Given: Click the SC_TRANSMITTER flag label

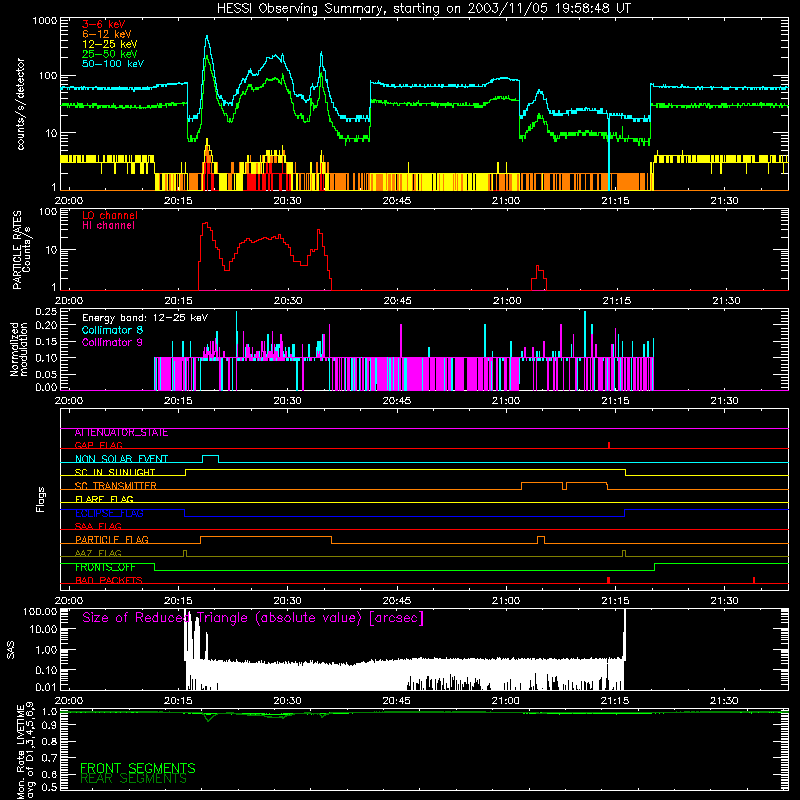Looking at the screenshot, I should pos(116,486).
